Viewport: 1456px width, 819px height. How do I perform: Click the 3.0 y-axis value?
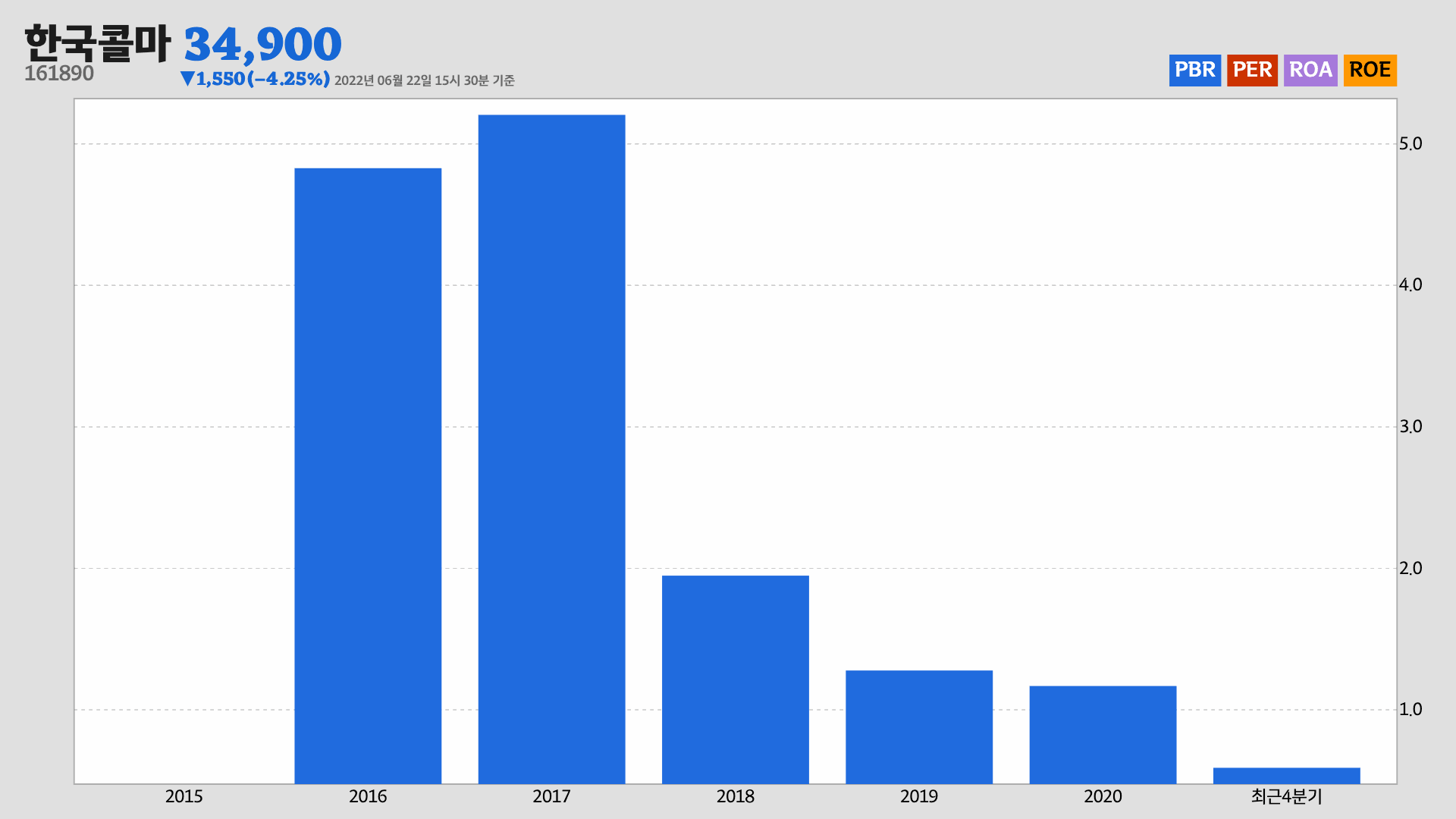pos(1410,426)
